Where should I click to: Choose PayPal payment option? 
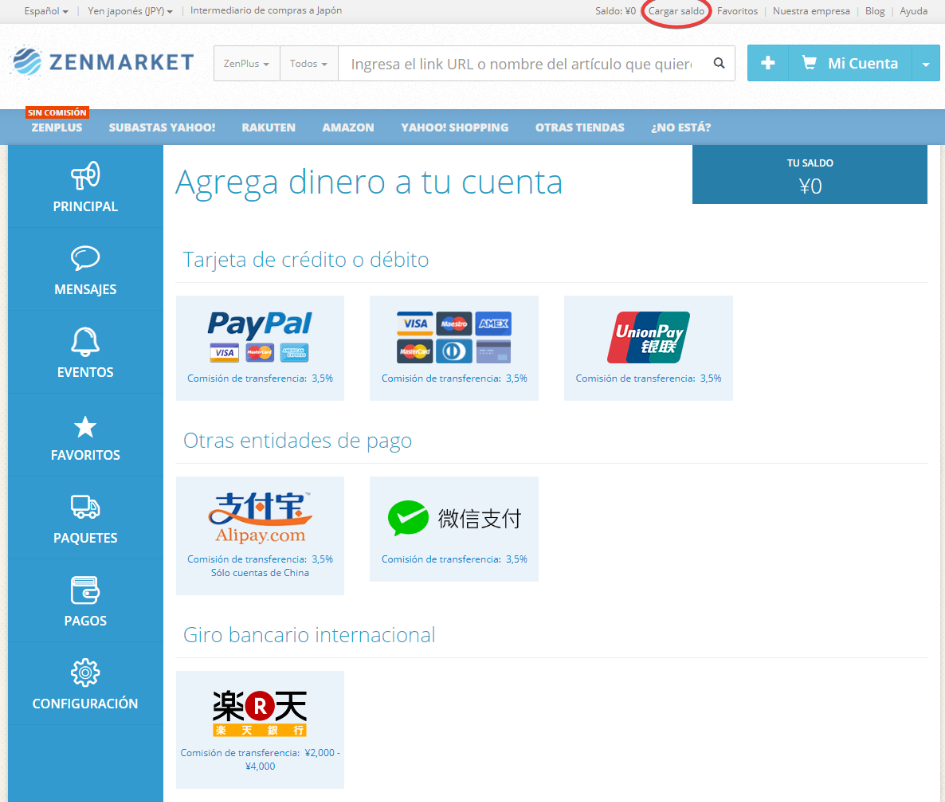point(260,348)
